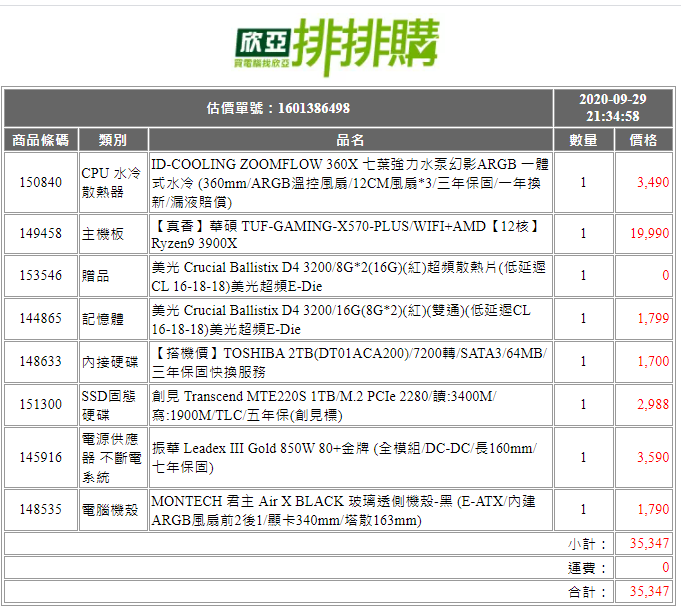Click the SSD固態硬碟 category cell
This screenshot has height=609, width=681.
click(x=113, y=405)
